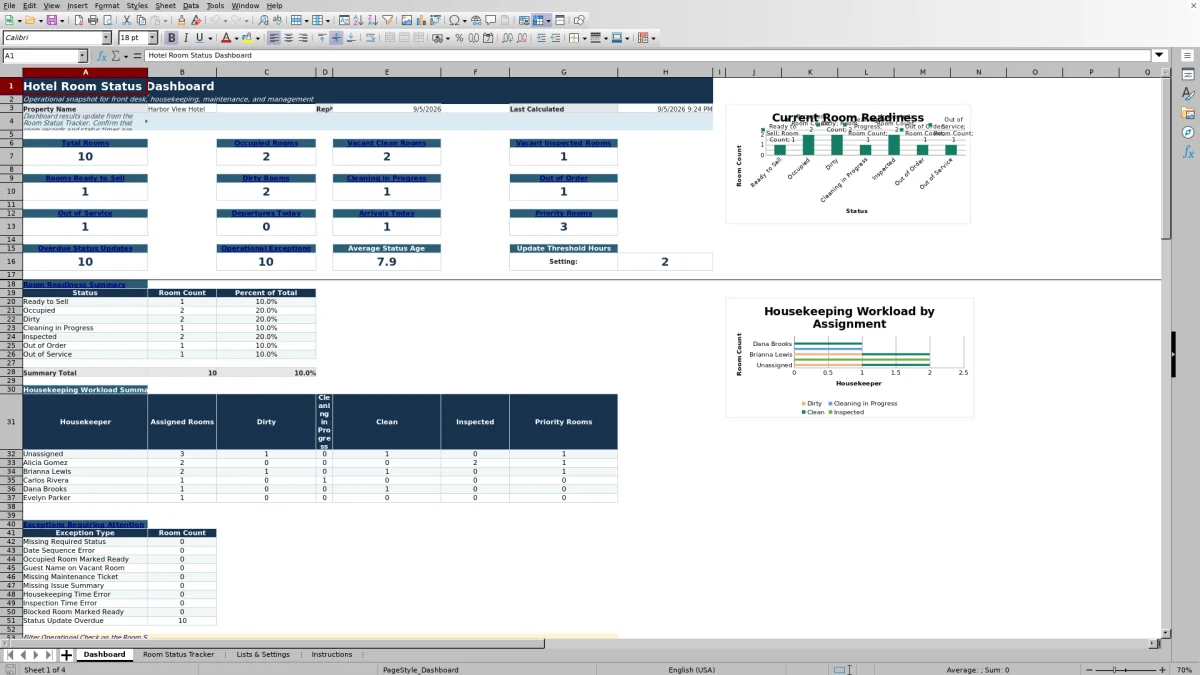This screenshot has width=1200, height=675.
Task: Toggle Center Vertically alignment
Action: (x=336, y=38)
